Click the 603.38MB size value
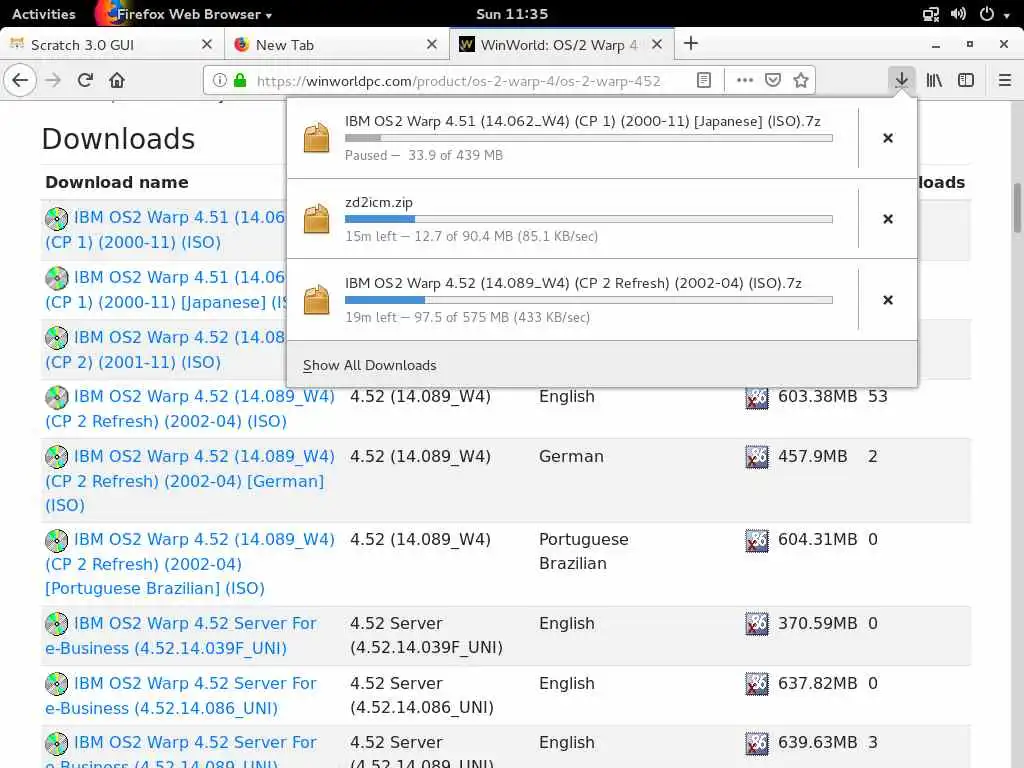Viewport: 1024px width, 768px height. coord(817,396)
